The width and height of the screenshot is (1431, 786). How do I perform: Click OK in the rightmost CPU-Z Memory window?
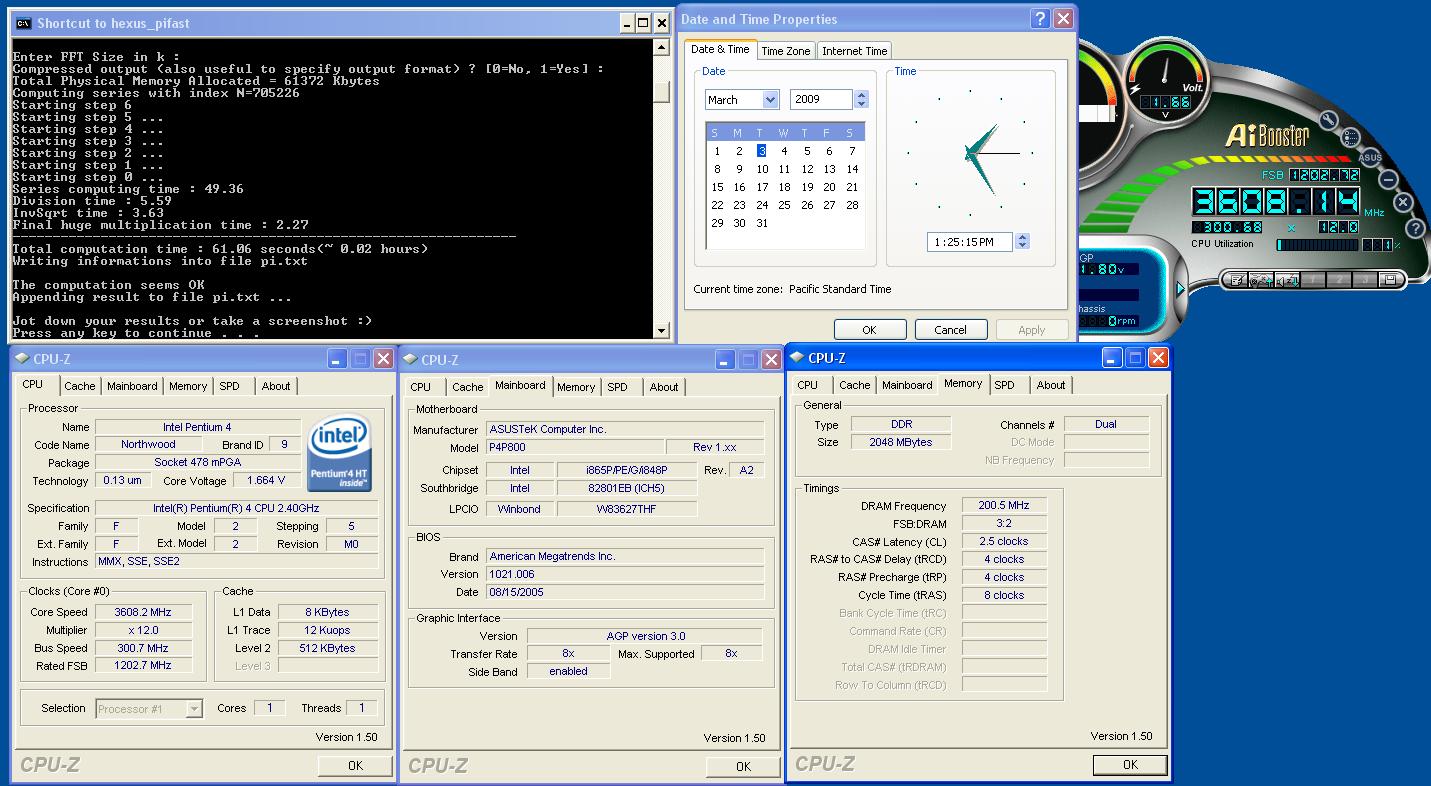coord(1130,764)
